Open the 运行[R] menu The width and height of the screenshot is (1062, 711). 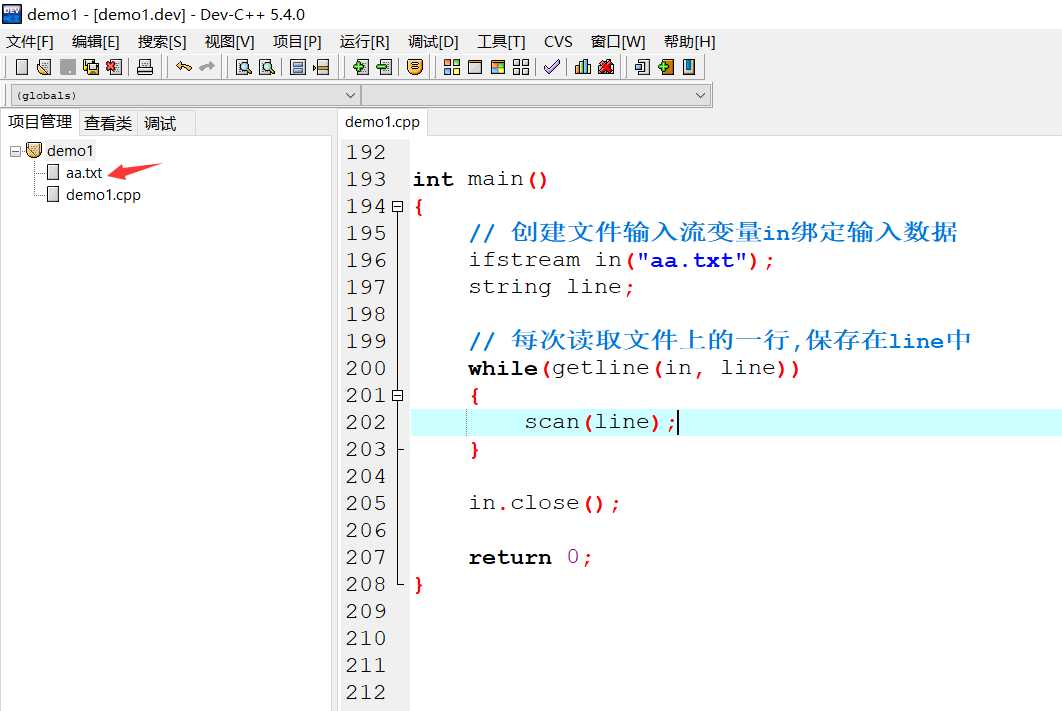[364, 42]
